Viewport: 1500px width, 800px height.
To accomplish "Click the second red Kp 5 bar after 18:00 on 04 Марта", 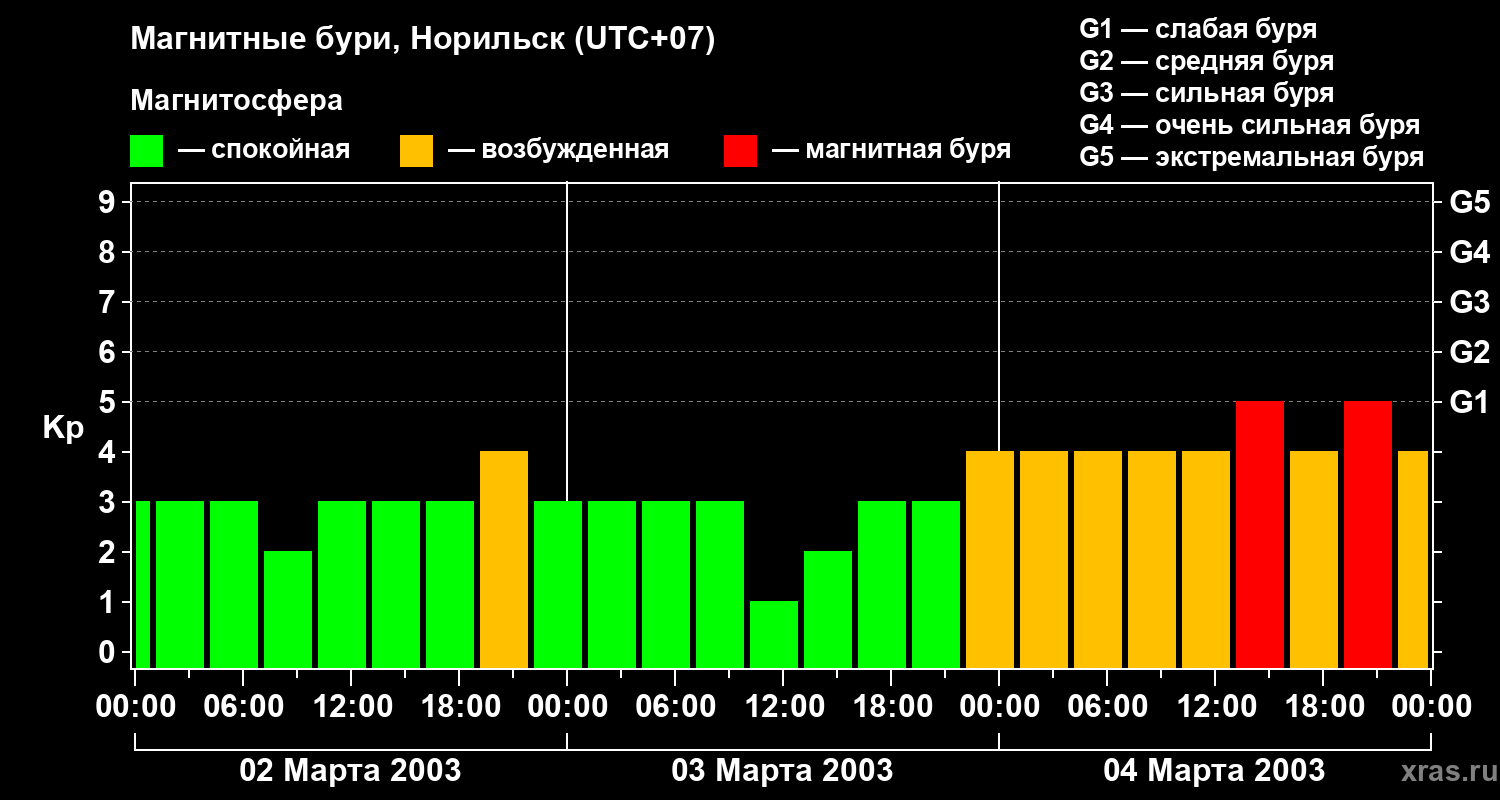I will [x=1368, y=534].
